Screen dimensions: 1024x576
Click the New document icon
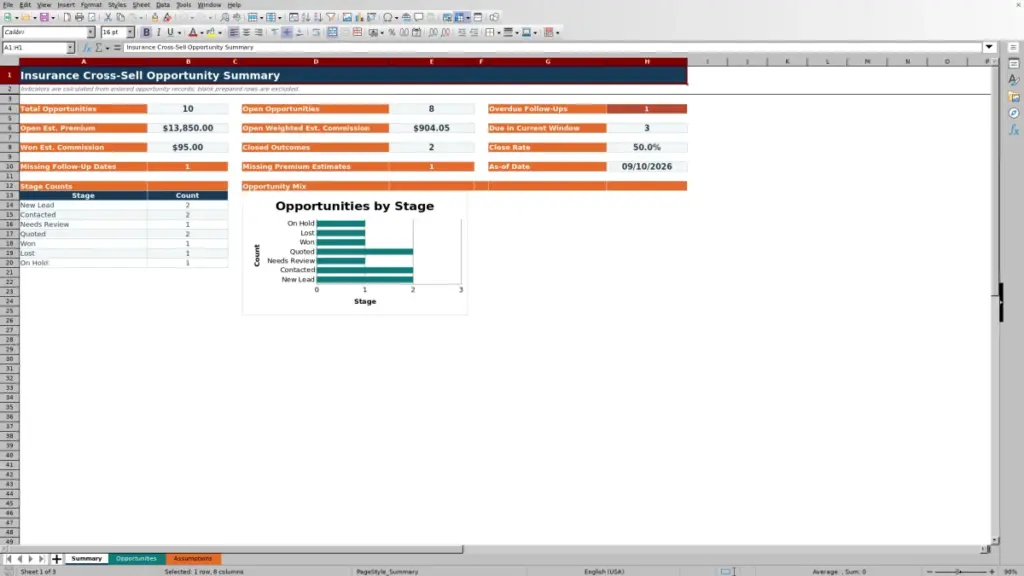(7, 17)
